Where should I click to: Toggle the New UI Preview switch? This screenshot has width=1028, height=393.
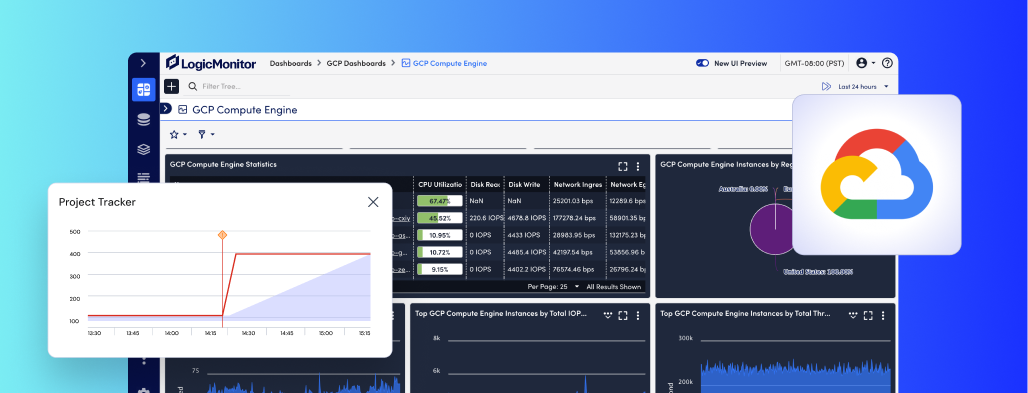pos(703,64)
